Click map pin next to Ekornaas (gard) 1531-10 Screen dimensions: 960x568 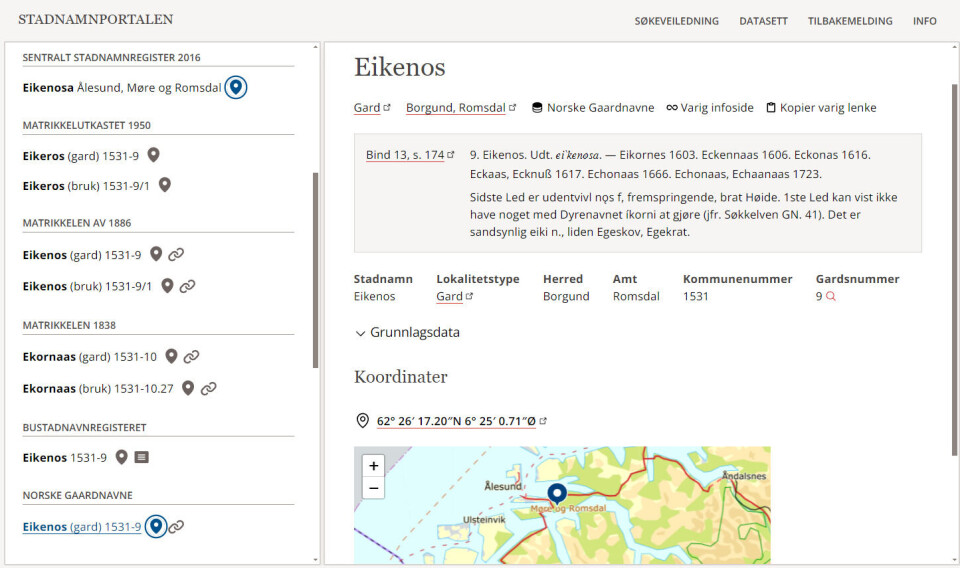(171, 356)
